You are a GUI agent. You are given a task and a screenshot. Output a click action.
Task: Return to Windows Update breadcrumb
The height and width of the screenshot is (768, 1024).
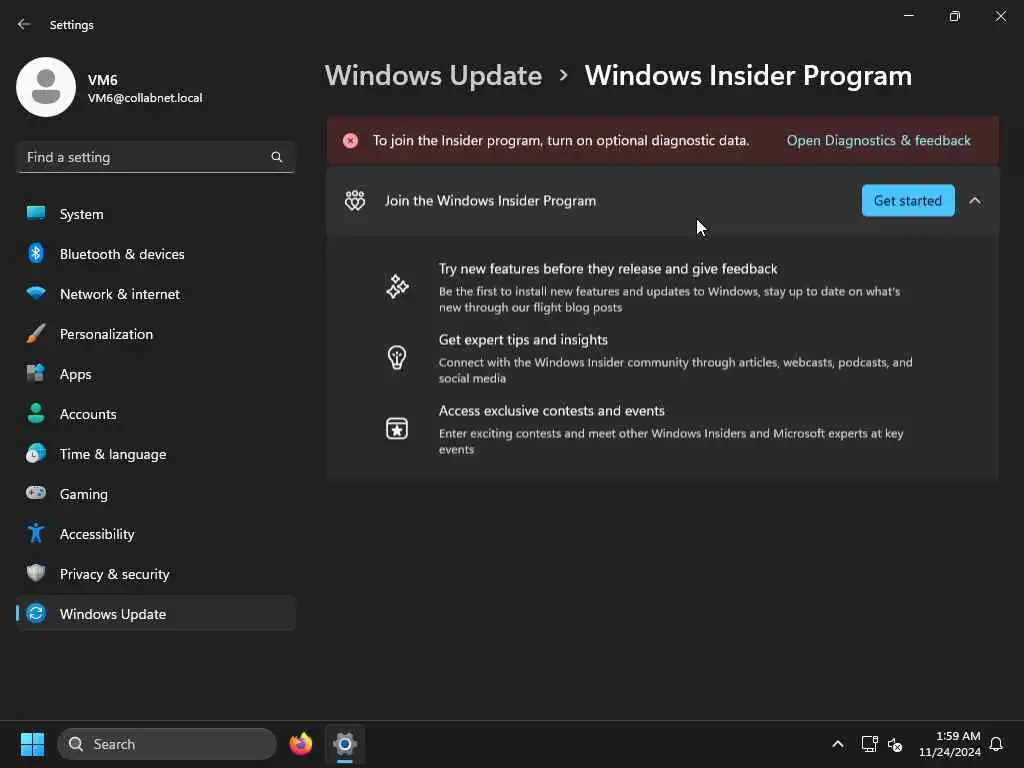point(434,76)
